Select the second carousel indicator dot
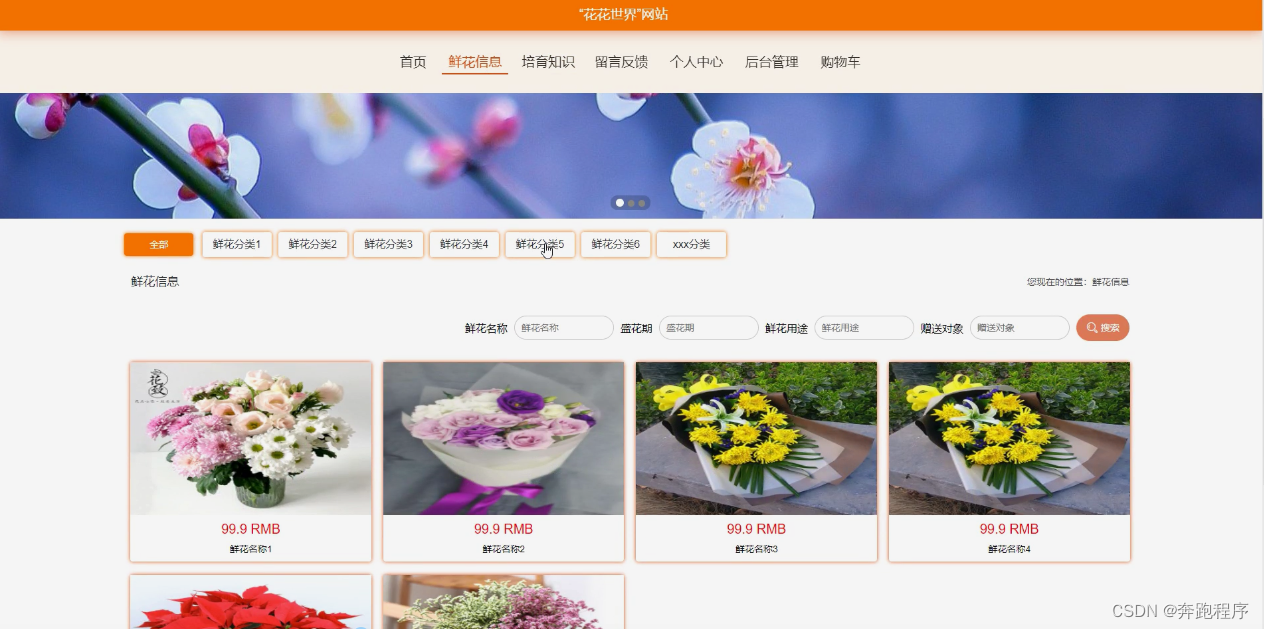This screenshot has width=1264, height=629. coord(631,203)
